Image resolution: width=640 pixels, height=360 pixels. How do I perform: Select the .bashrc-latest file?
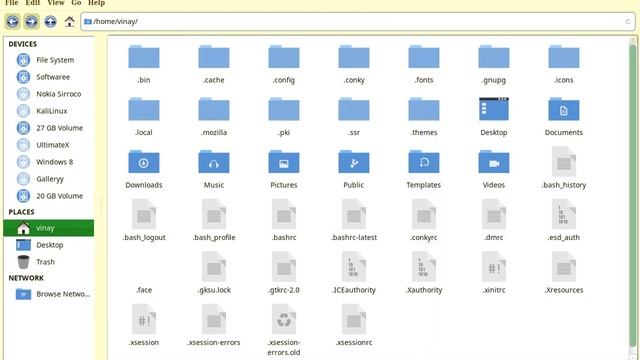[x=354, y=214]
